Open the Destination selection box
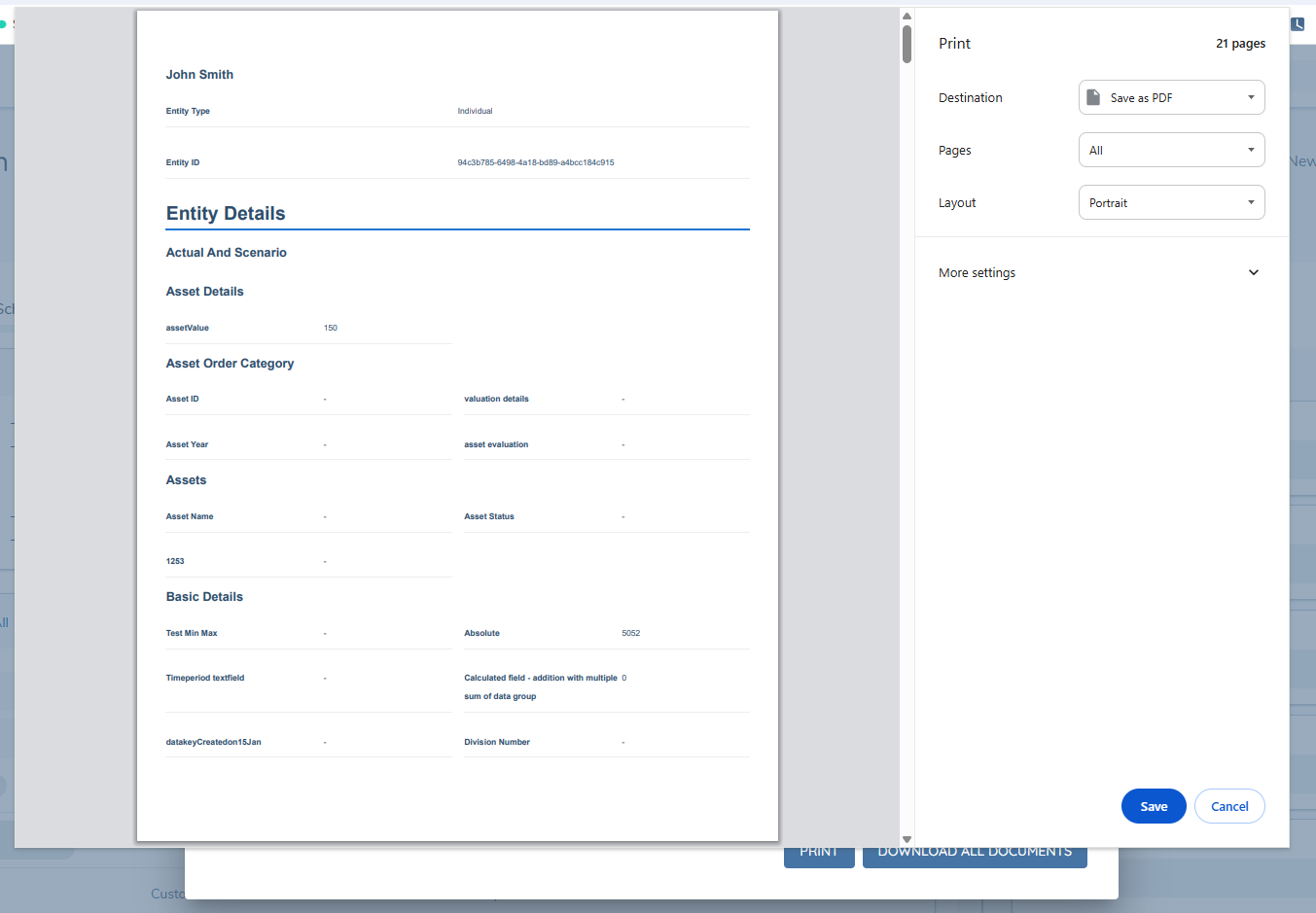 pos(1171,96)
